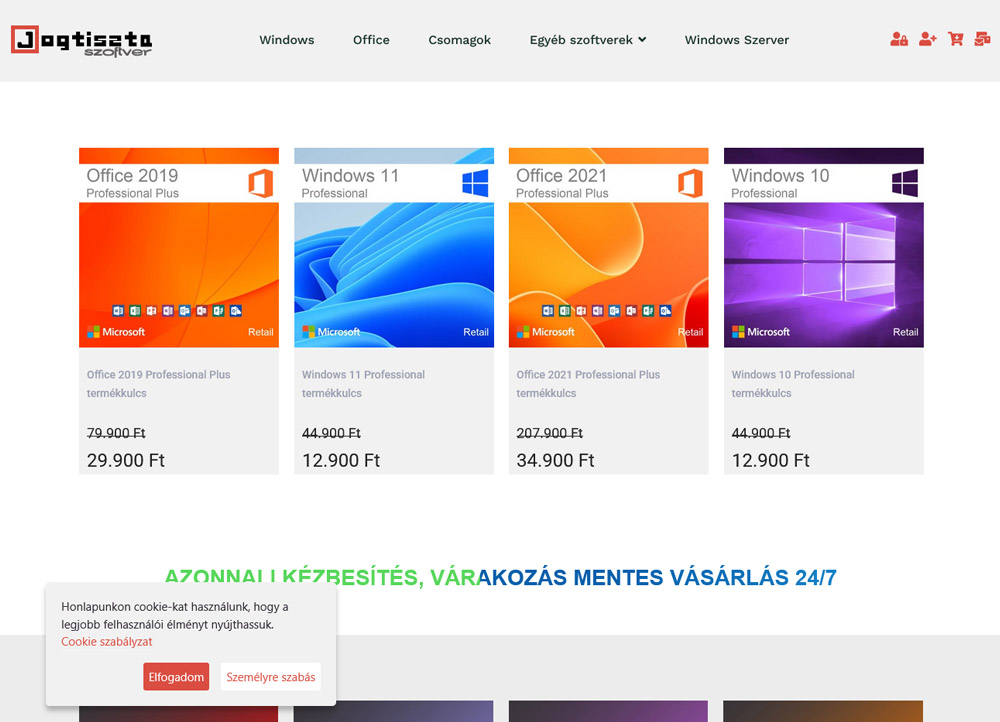Open the Windows Szerver menu item

pyautogui.click(x=737, y=40)
